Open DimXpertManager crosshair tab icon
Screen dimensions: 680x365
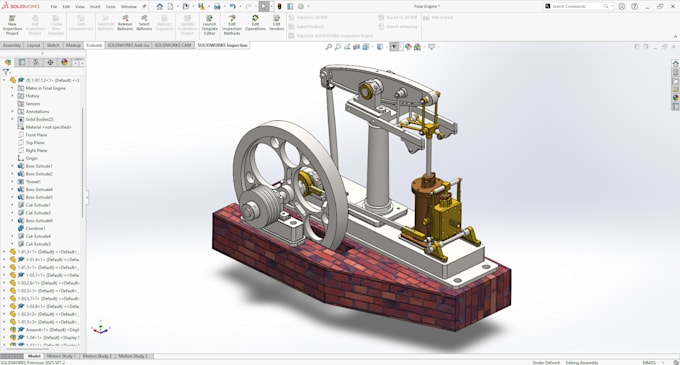[50, 62]
